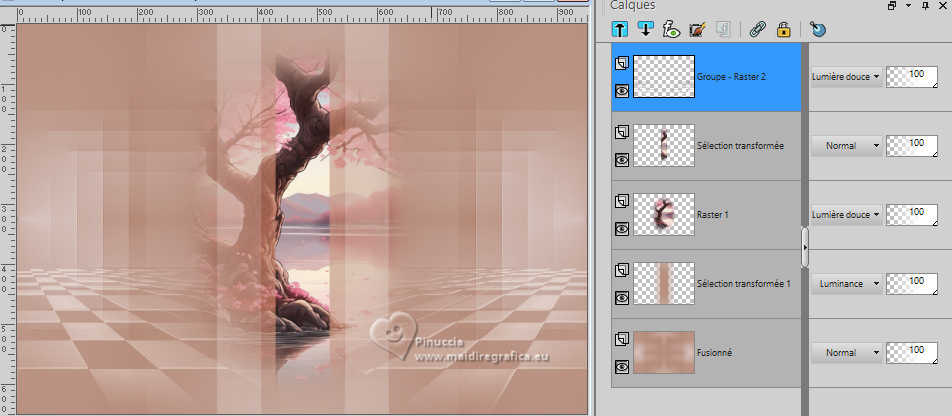Click the horizontal ruler above the canvas
This screenshot has height=416, width=952.
click(x=302, y=15)
